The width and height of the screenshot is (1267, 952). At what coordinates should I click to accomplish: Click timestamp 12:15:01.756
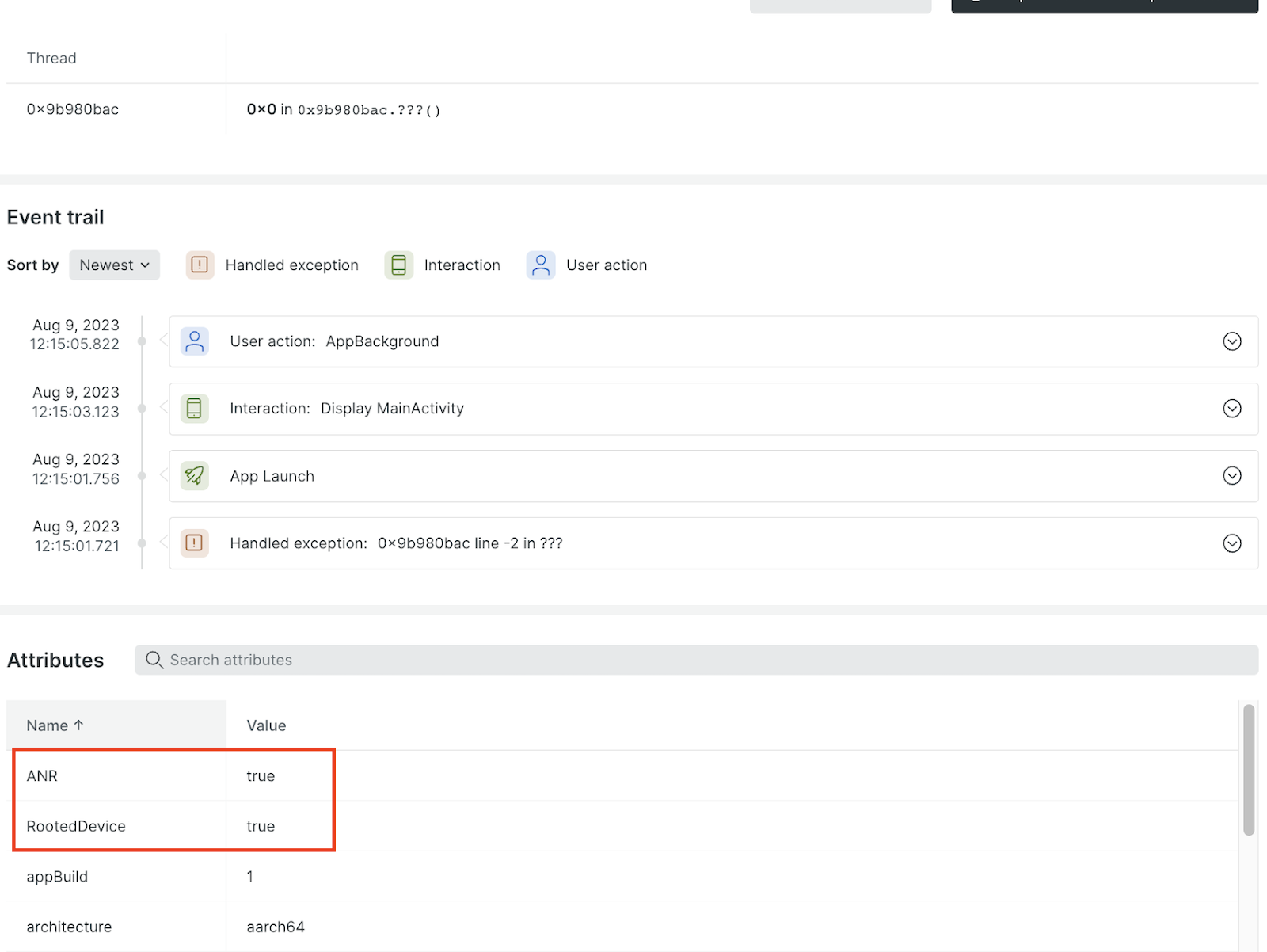(75, 479)
